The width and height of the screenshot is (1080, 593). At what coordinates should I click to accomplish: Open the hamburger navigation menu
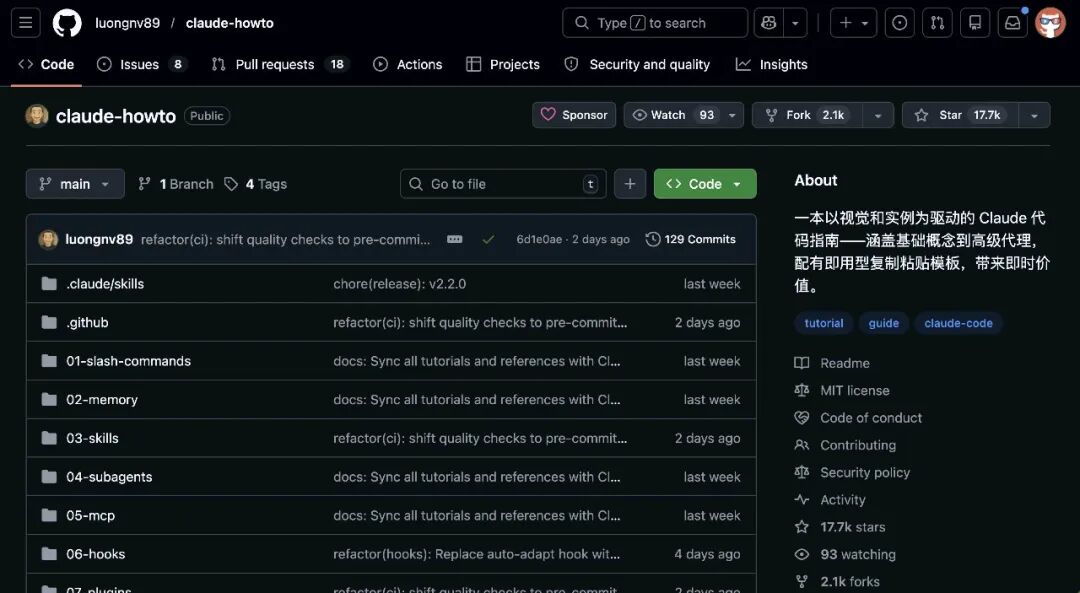point(25,23)
